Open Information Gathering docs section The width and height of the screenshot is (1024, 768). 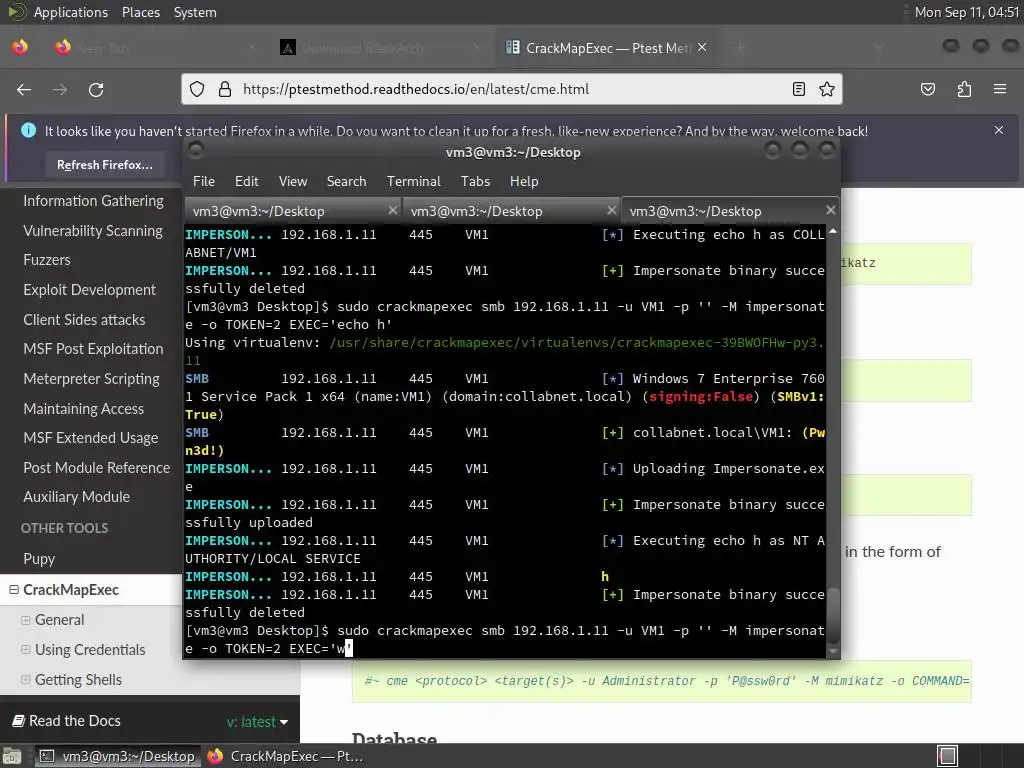coord(93,201)
